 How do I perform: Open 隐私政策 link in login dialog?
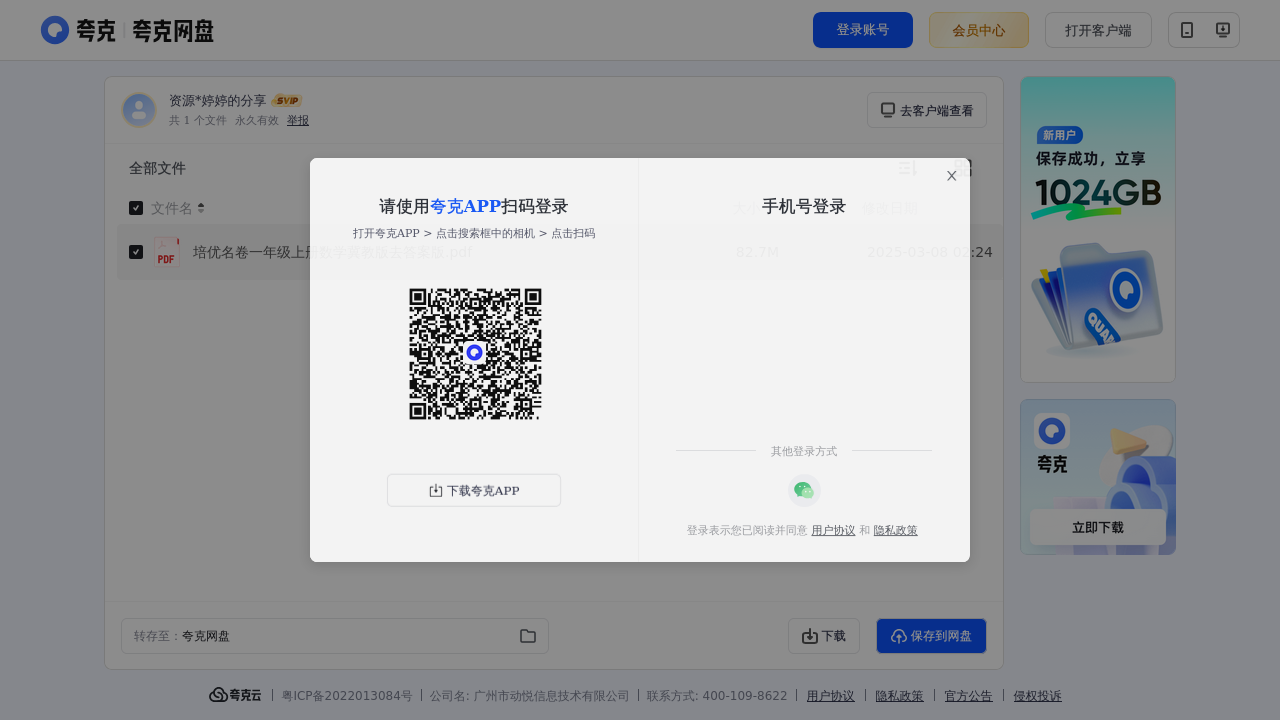point(896,530)
